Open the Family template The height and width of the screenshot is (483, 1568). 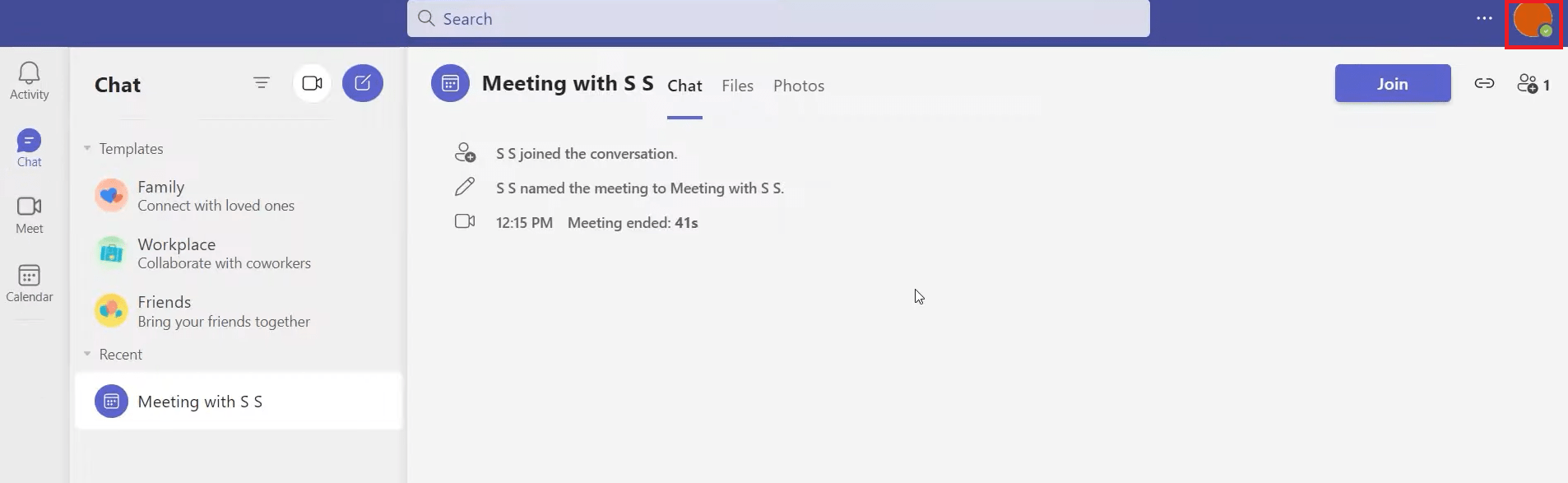(239, 196)
